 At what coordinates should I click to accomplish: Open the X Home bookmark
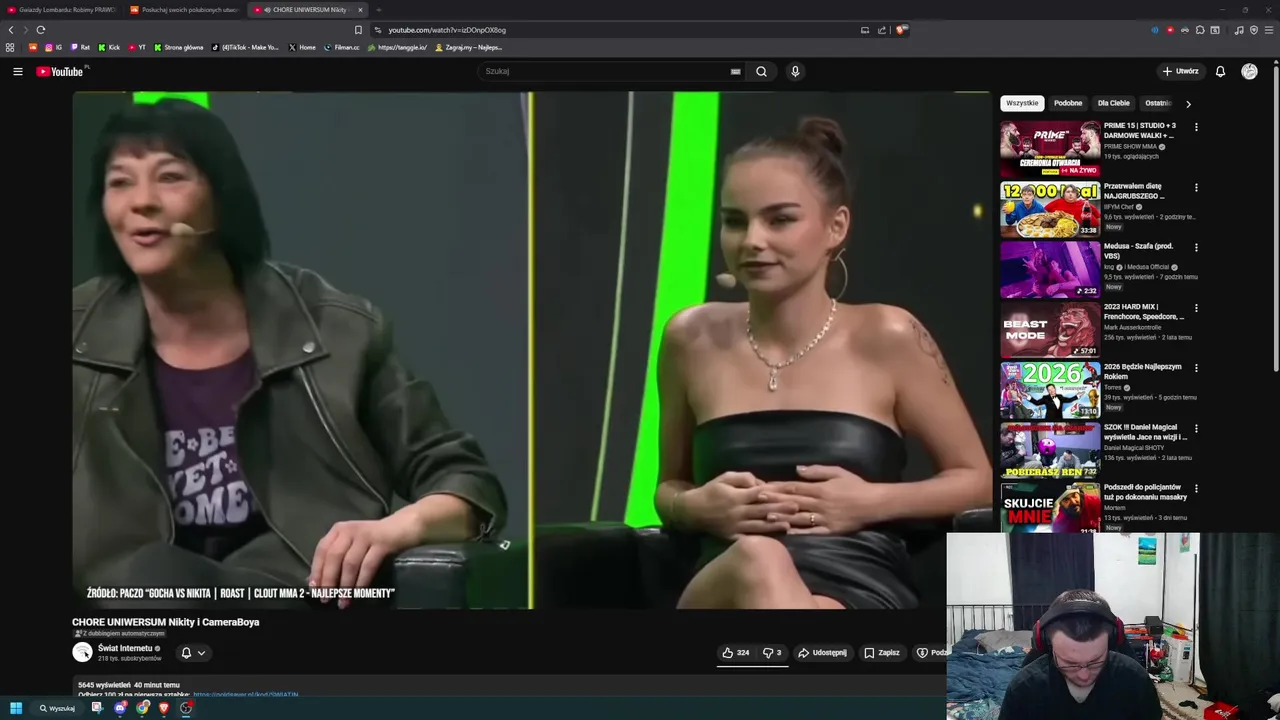tap(302, 47)
